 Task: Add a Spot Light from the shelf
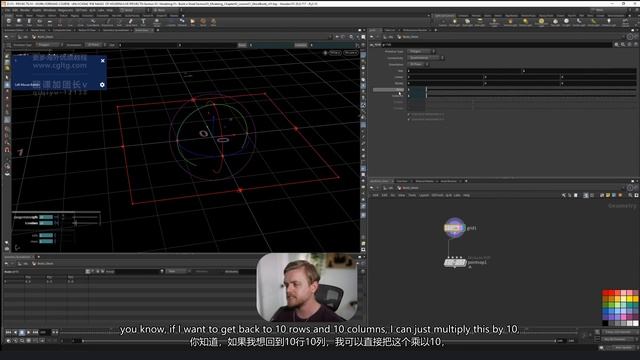467,22
